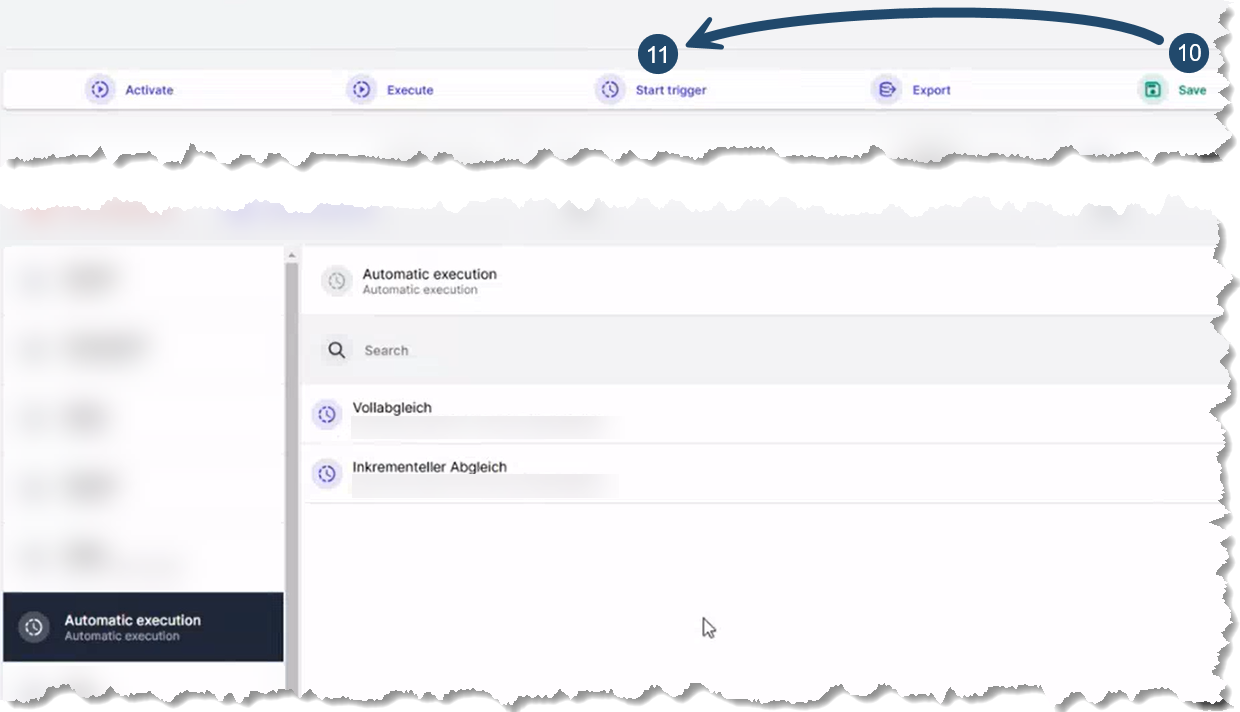Click the Activate label
The width and height of the screenshot is (1240, 712).
click(149, 90)
